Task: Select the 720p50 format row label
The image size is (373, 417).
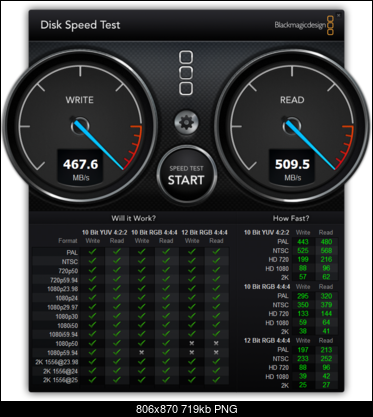Action: (x=68, y=271)
